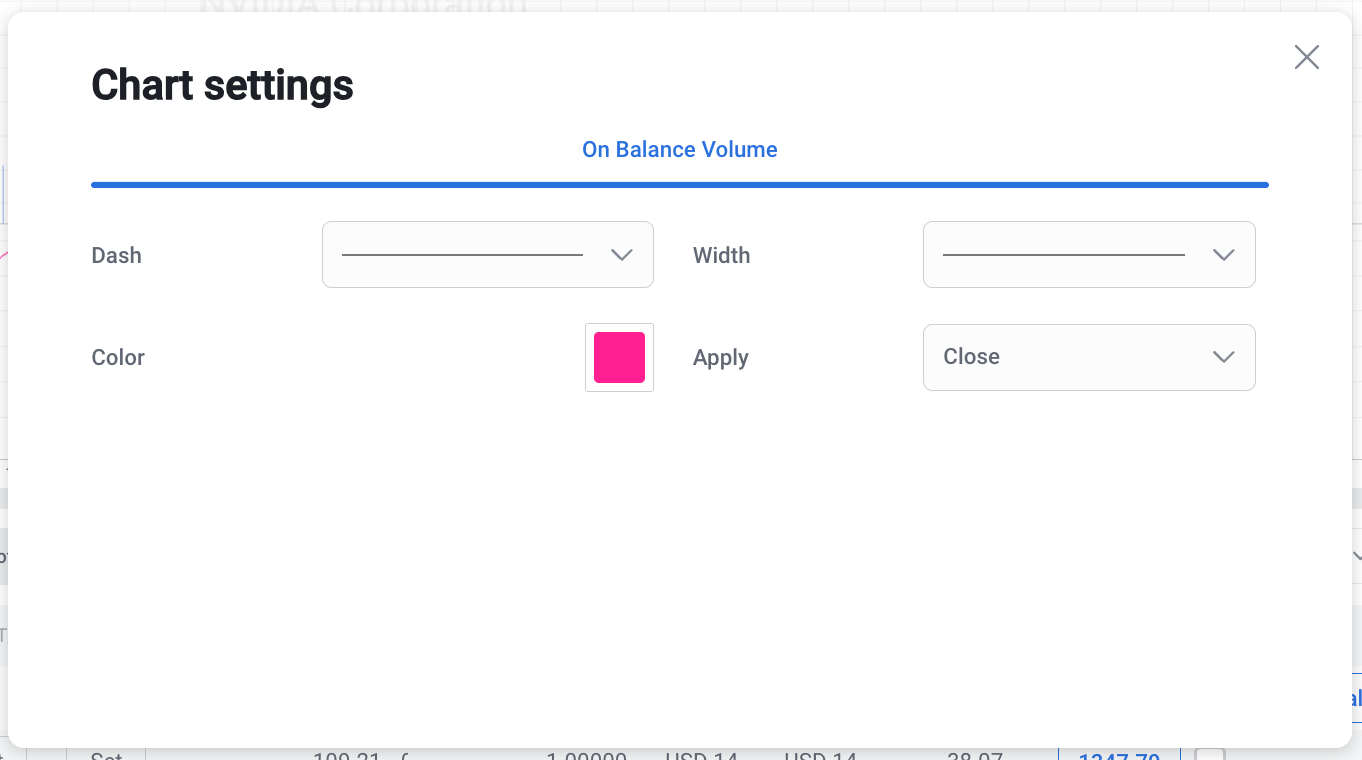Click the Dash label
The height and width of the screenshot is (760, 1362).
click(x=116, y=256)
